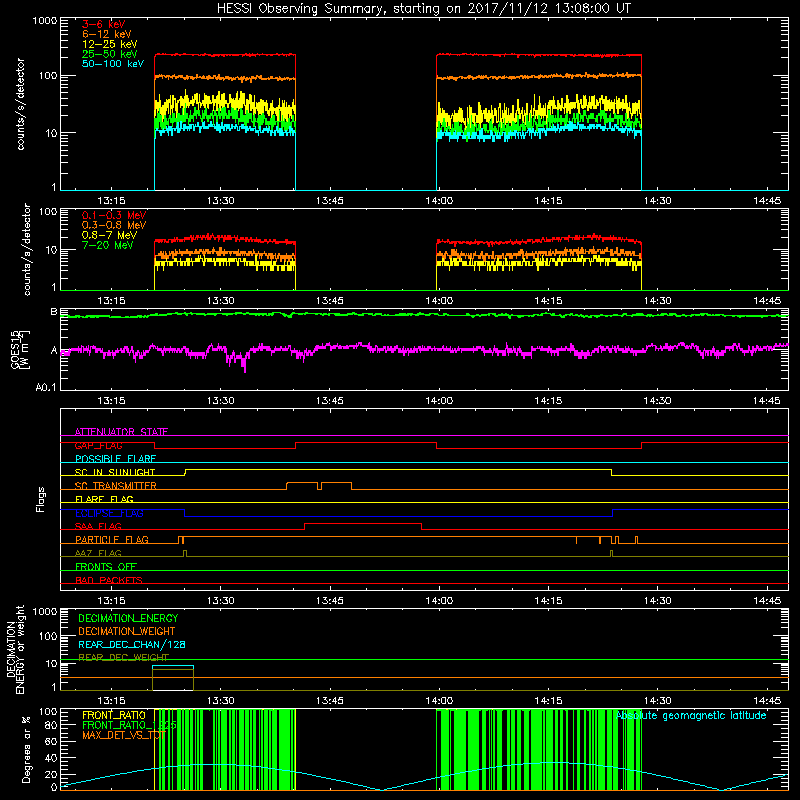Screen dimensions: 800x800
Task: Click the '14:00' time tick under the keV panel
Action: [439, 201]
